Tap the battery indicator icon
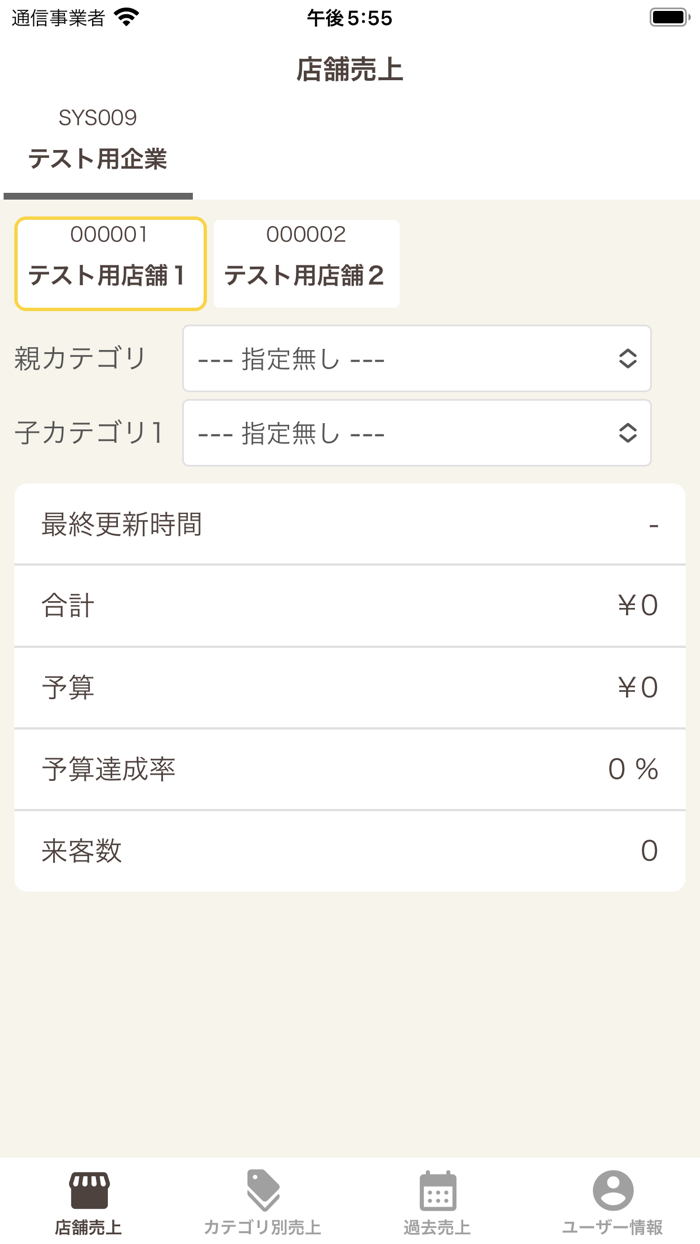 [x=666, y=16]
